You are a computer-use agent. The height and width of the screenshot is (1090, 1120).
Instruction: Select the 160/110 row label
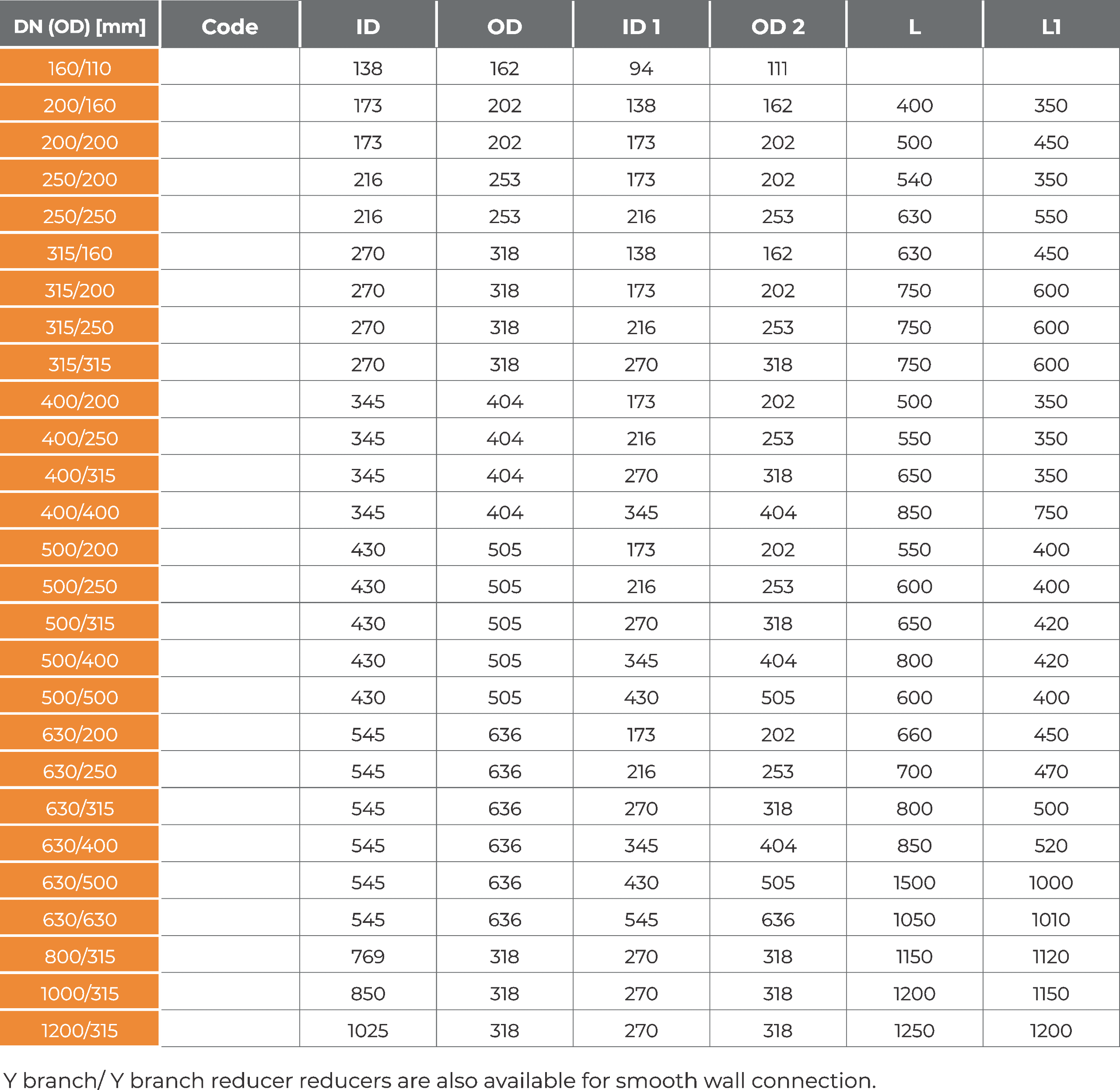(80, 66)
